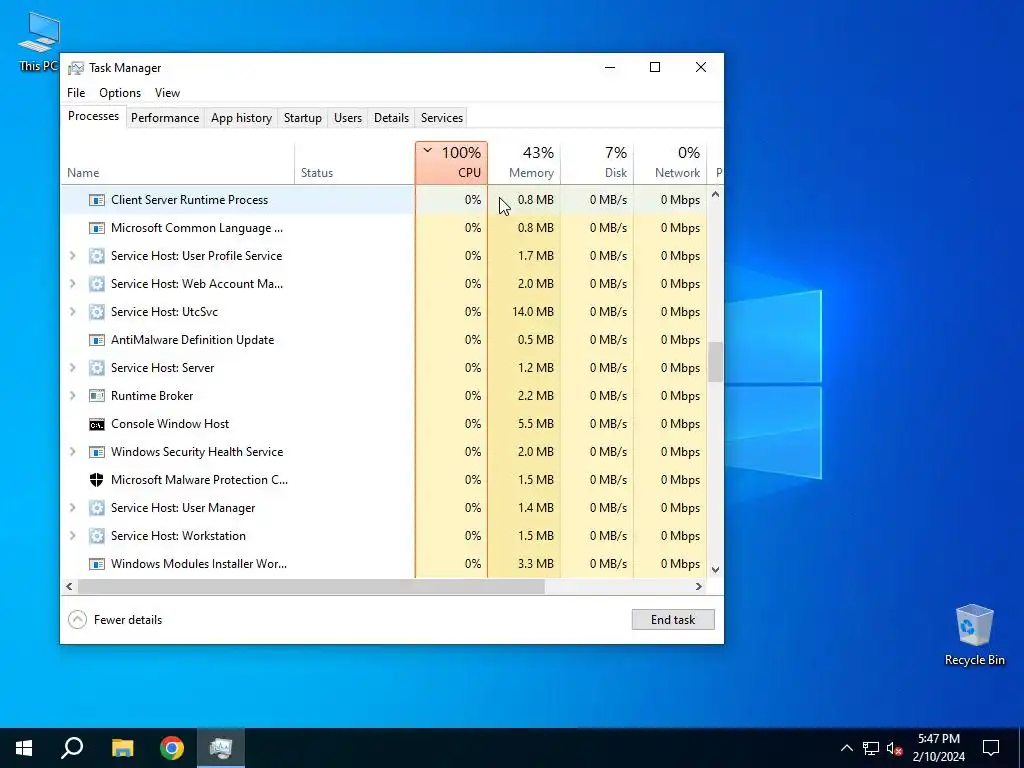Click the Windows Security Health Service icon
Screen dimensions: 1024x768
click(97, 452)
